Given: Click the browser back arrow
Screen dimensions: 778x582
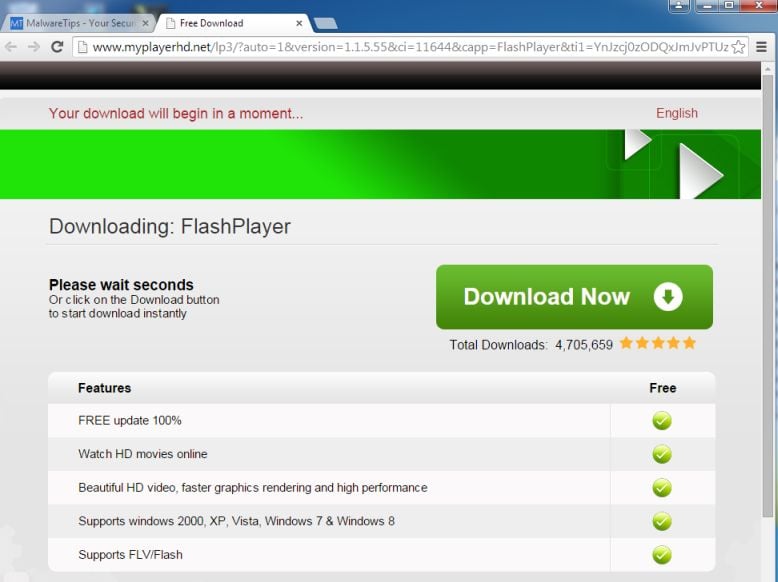Looking at the screenshot, I should click(11, 47).
